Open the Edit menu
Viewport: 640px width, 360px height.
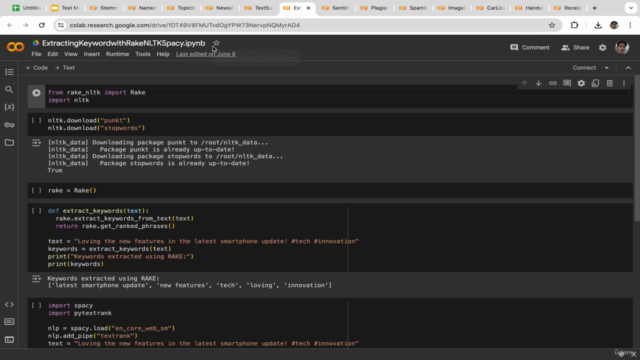click(x=53, y=54)
